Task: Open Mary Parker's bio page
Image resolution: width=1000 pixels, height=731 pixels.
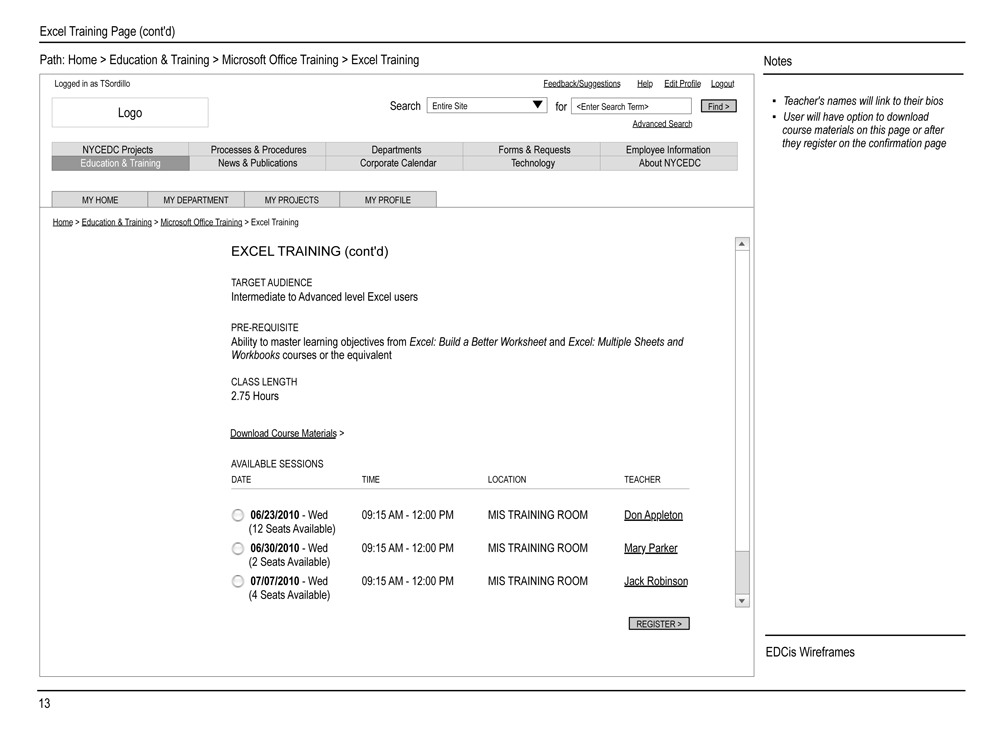Action: pyautogui.click(x=652, y=548)
